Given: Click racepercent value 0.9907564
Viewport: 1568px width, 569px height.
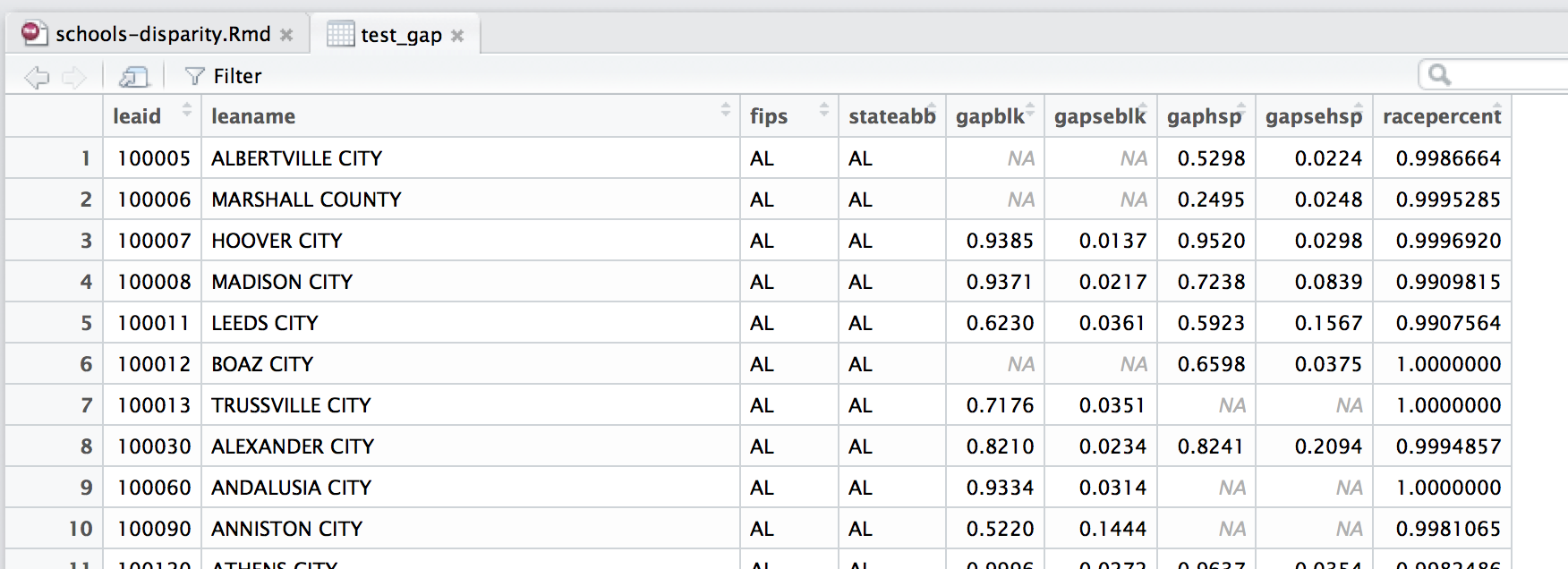Looking at the screenshot, I should 1448,323.
